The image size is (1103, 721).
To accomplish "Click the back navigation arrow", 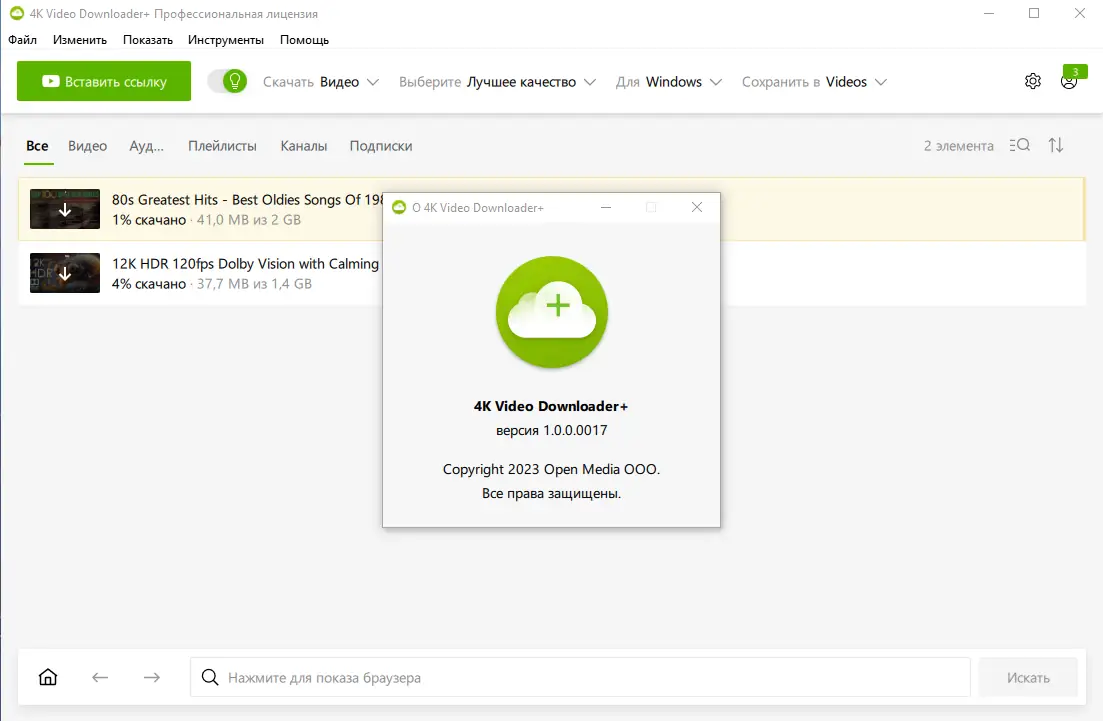I will click(100, 677).
